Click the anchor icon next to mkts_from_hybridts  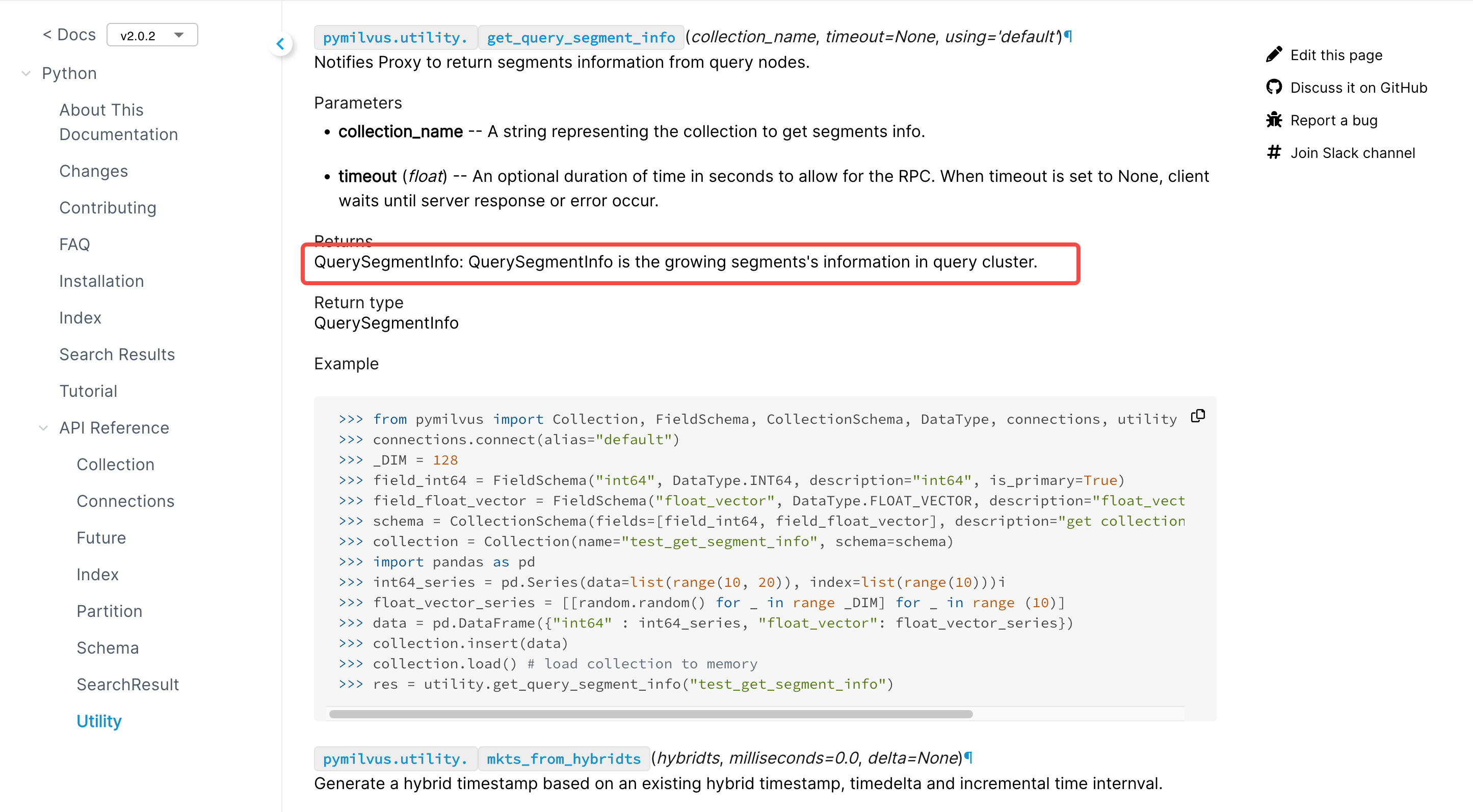pos(968,757)
